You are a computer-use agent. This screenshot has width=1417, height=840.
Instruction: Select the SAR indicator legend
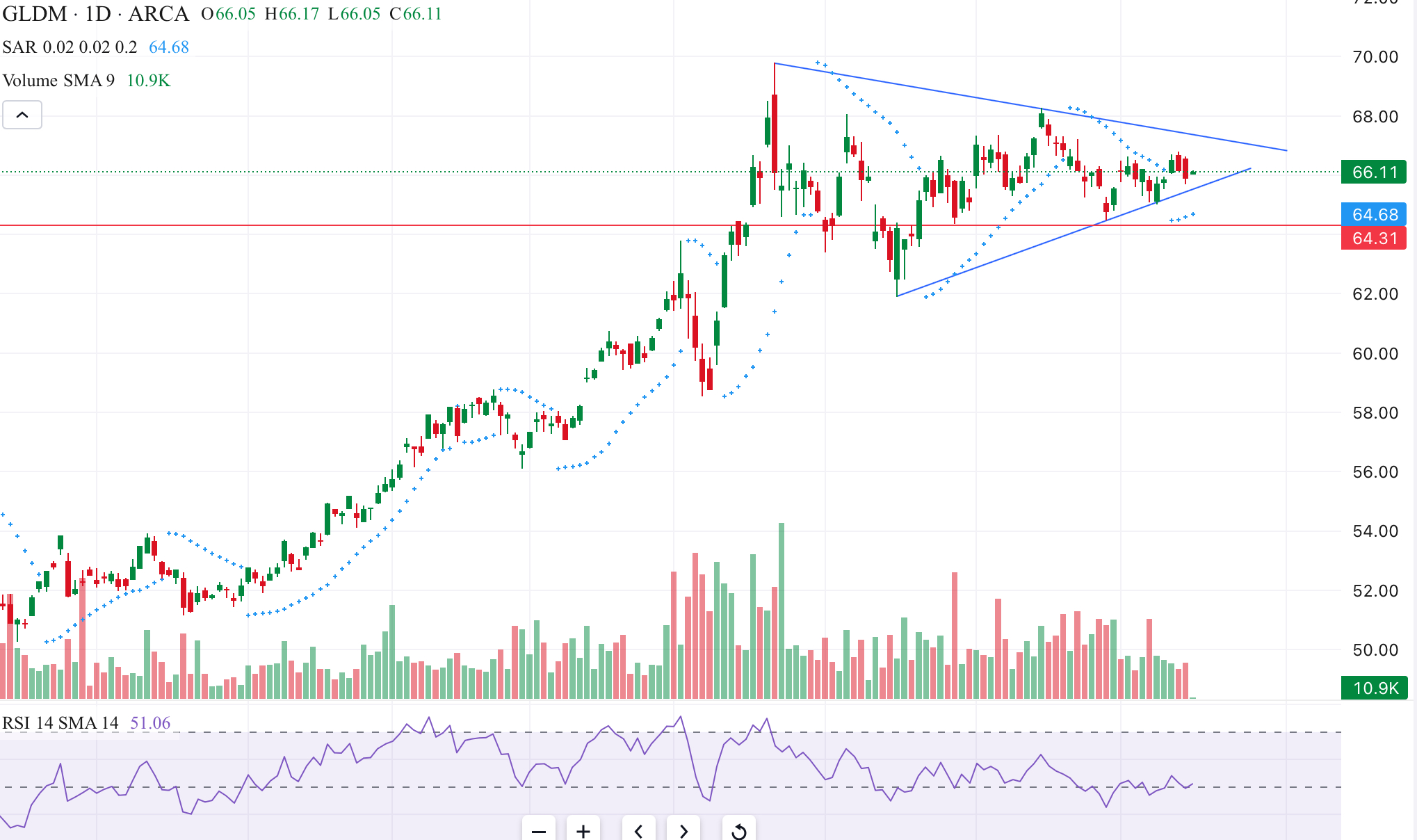coord(70,47)
